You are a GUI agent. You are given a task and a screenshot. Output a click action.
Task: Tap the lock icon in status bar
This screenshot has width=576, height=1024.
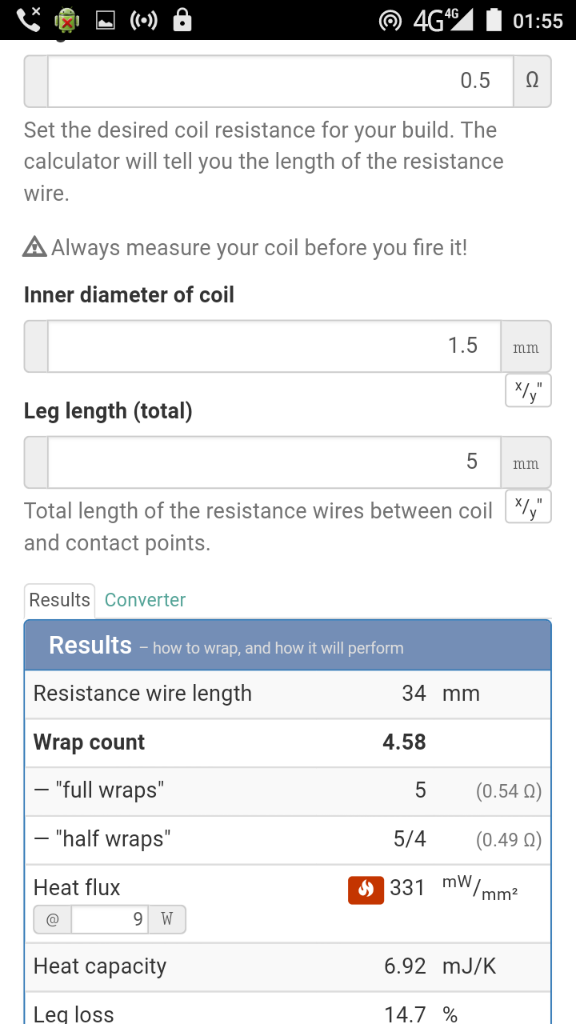(x=182, y=20)
